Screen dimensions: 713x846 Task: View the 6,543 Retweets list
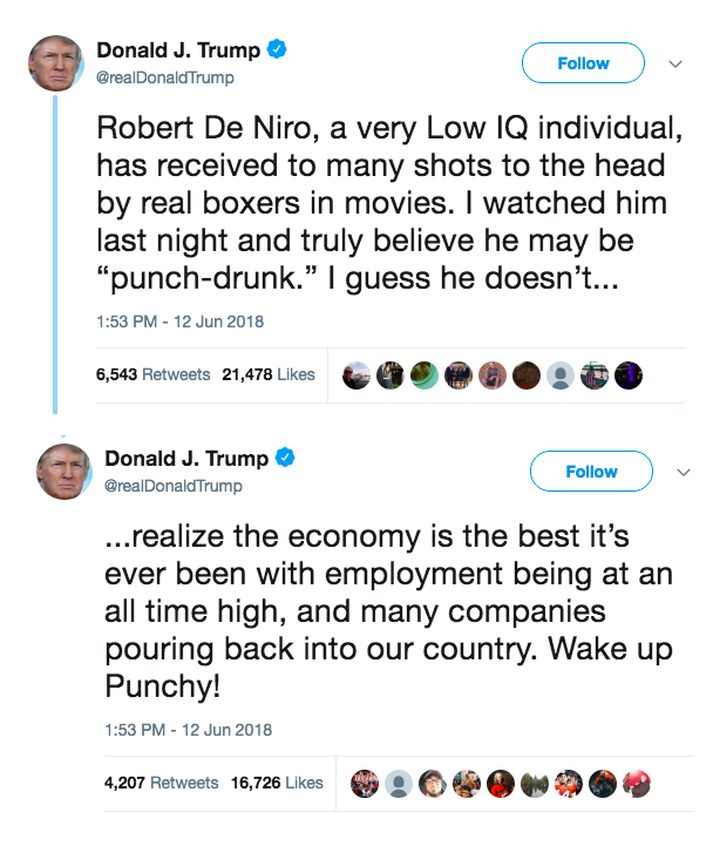pos(153,374)
